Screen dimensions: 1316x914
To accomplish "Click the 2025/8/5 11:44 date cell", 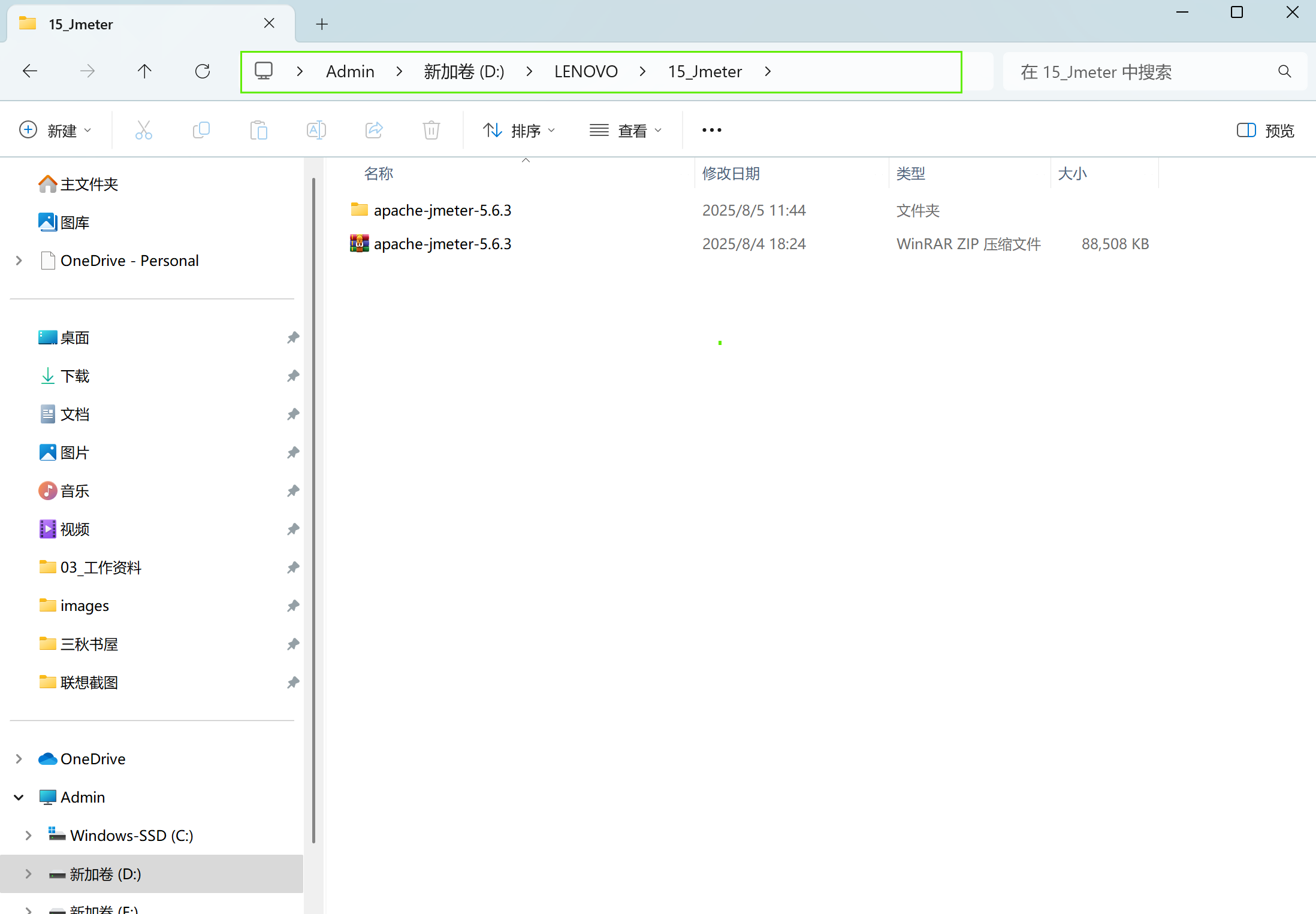I will point(754,210).
